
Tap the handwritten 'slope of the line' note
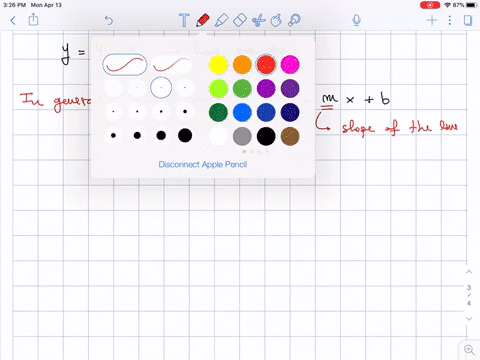(399, 127)
